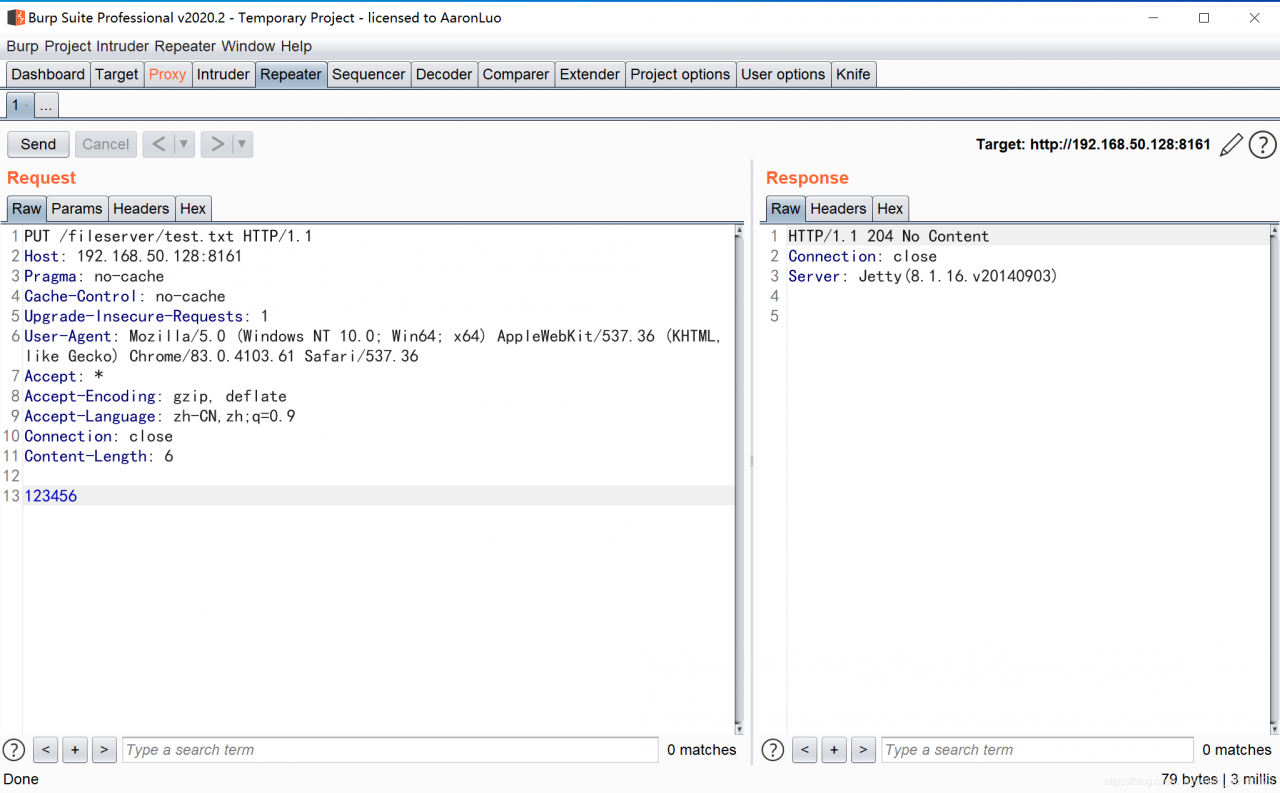This screenshot has height=793, width=1280.
Task: Click the pencil icon to edit target
Action: coord(1231,145)
